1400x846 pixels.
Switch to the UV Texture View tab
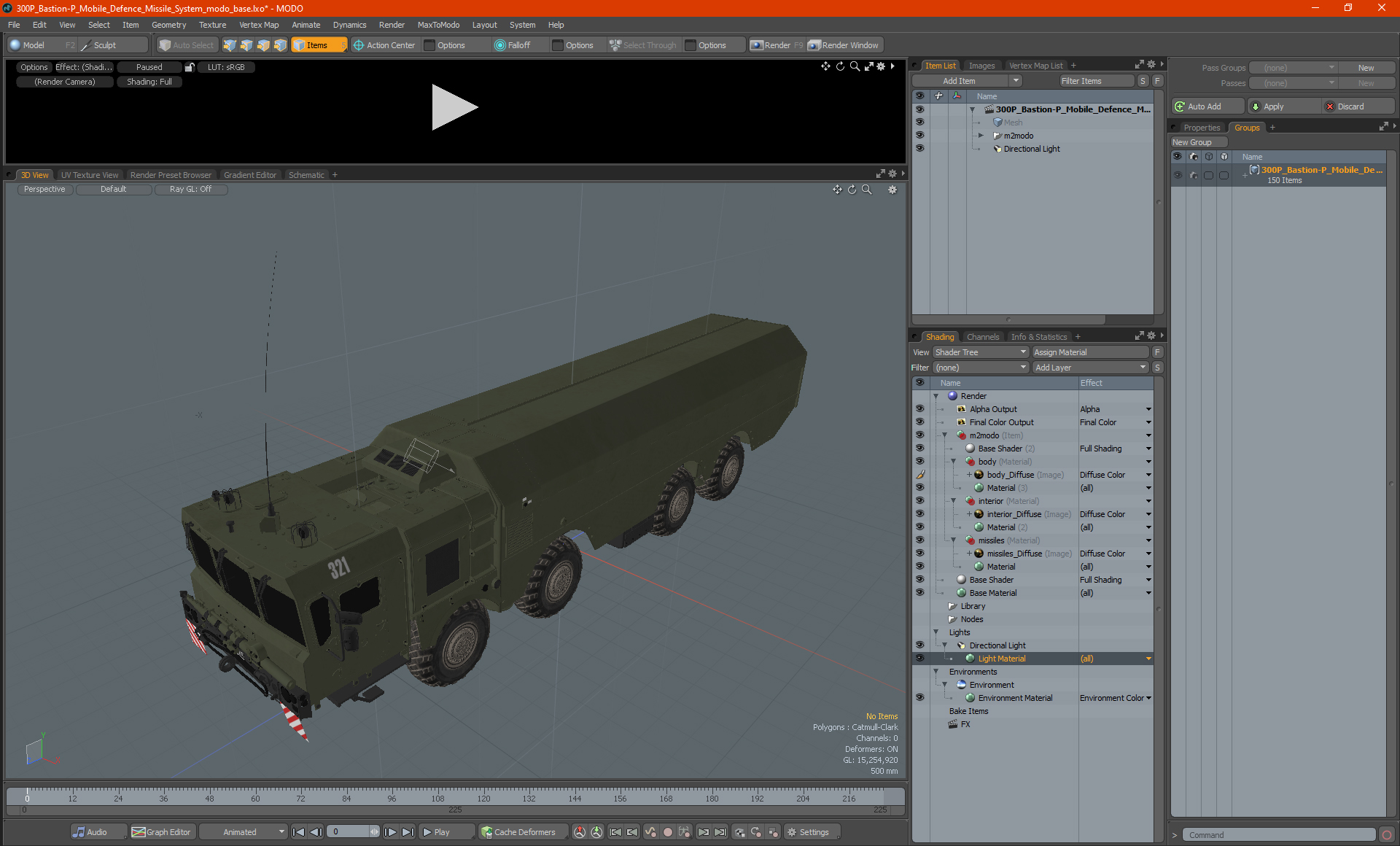(89, 175)
